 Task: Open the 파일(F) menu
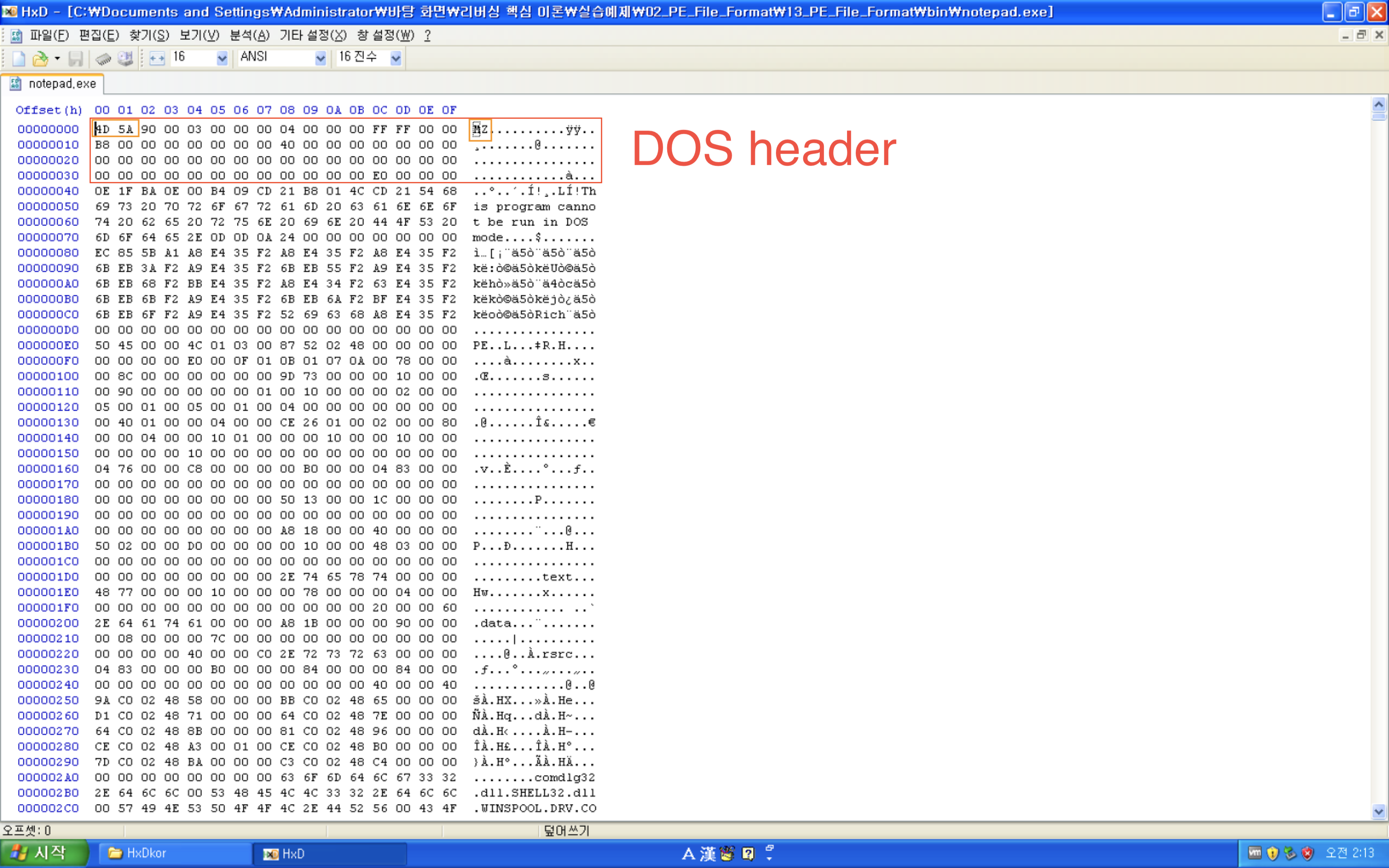pyautogui.click(x=49, y=36)
